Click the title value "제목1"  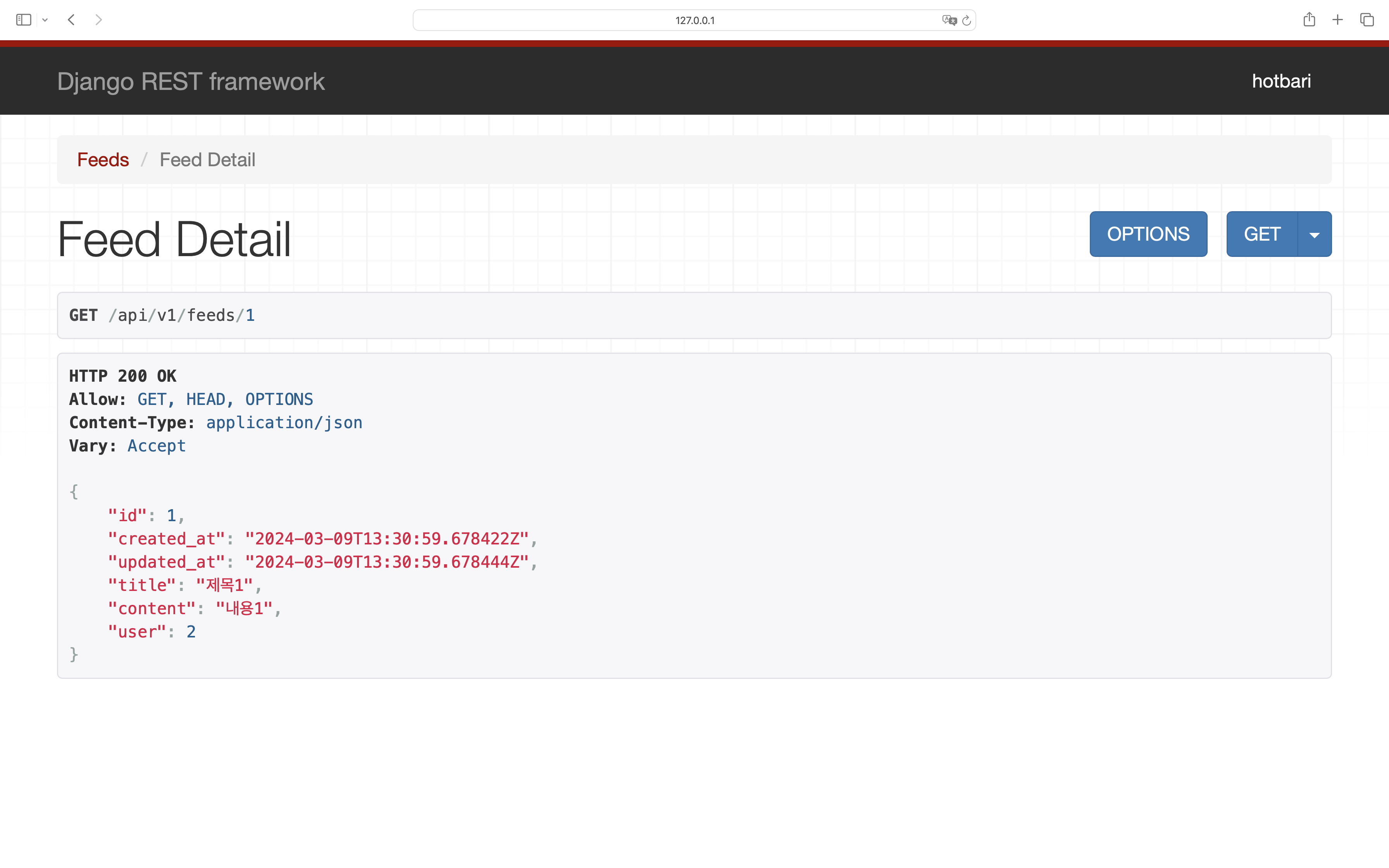224,585
